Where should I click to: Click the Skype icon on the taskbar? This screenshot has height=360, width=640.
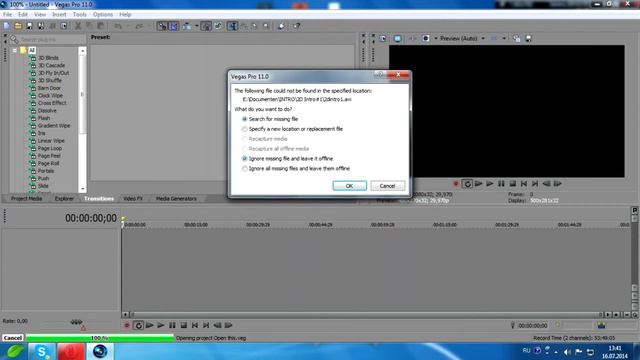41,351
